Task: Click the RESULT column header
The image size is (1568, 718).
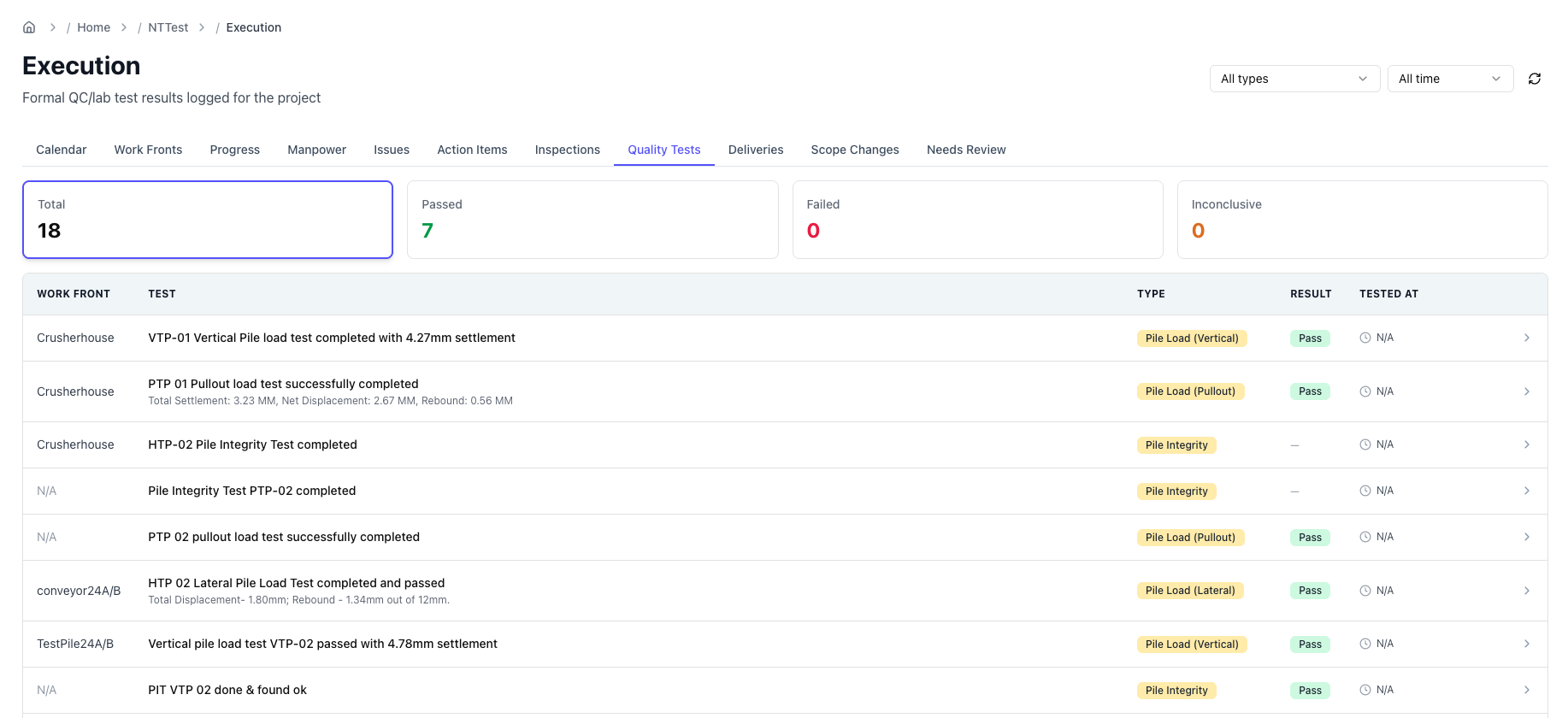Action: click(x=1311, y=294)
